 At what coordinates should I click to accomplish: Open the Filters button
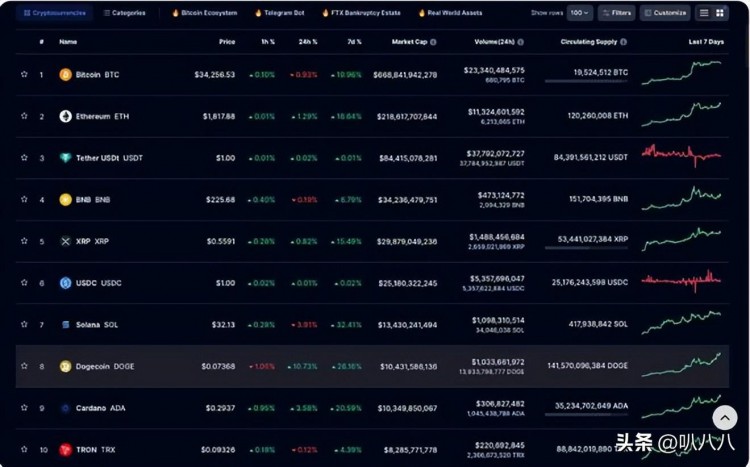pos(617,13)
